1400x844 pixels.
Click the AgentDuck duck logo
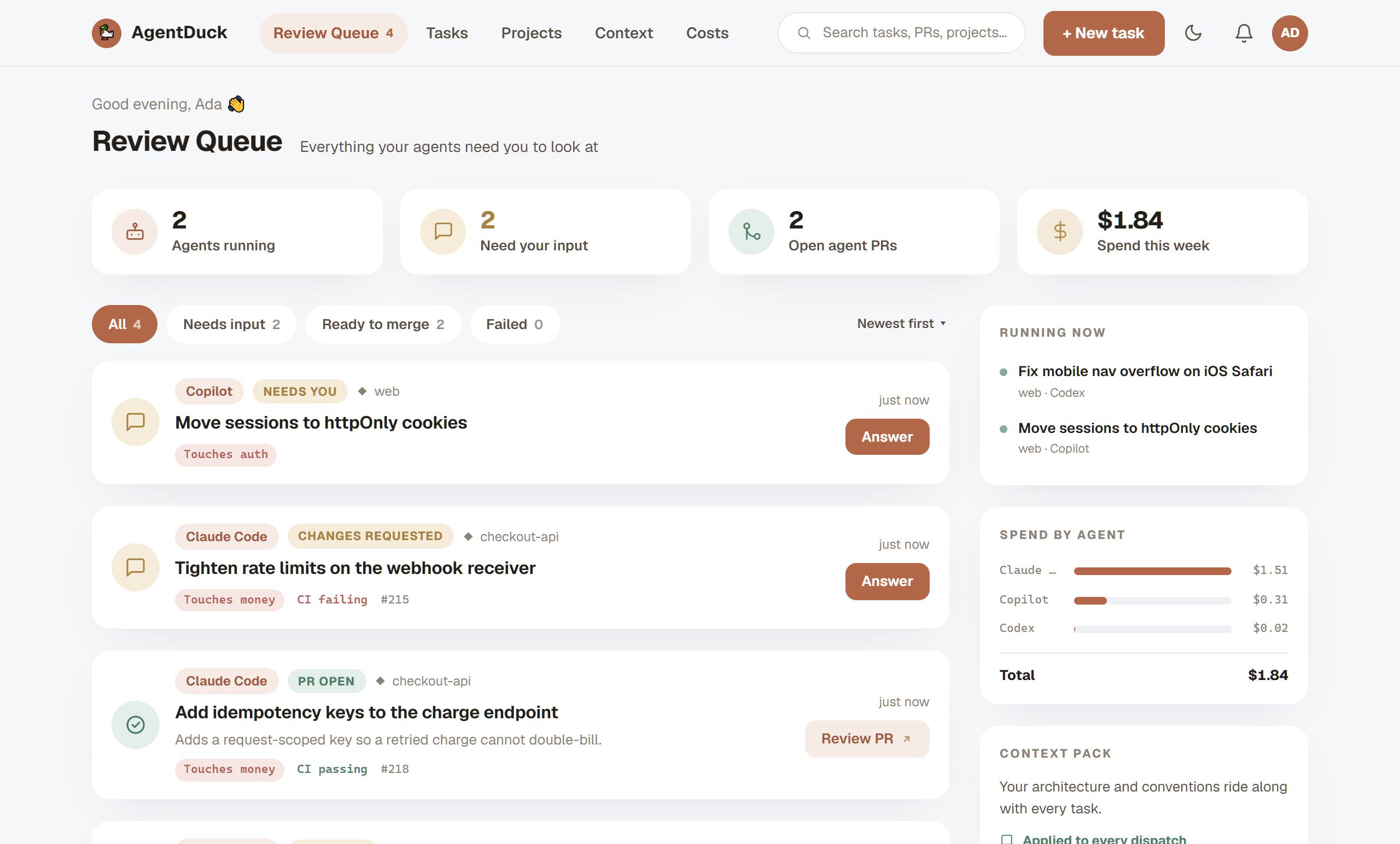[106, 33]
